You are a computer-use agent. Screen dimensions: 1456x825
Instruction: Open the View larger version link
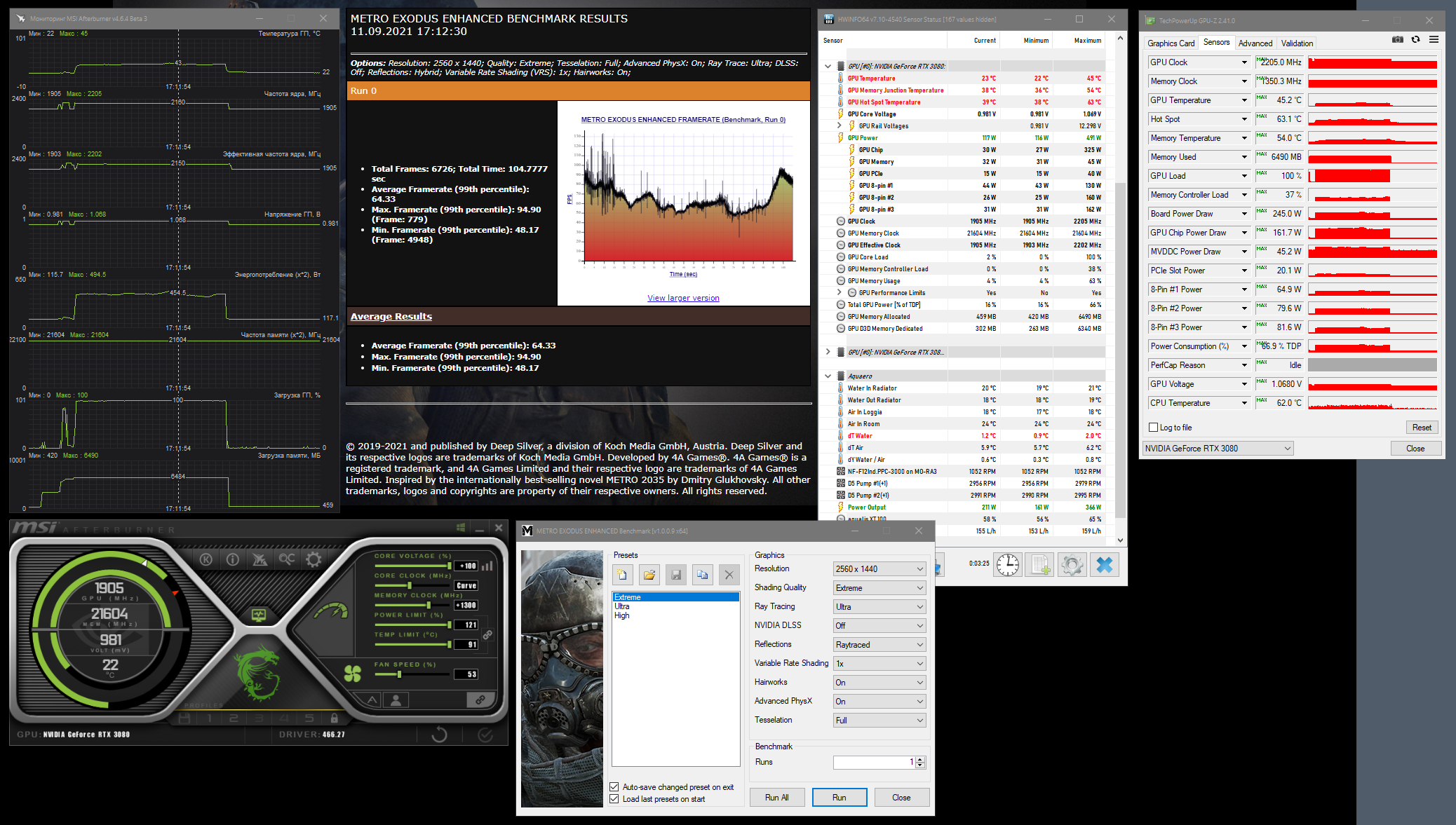click(683, 298)
